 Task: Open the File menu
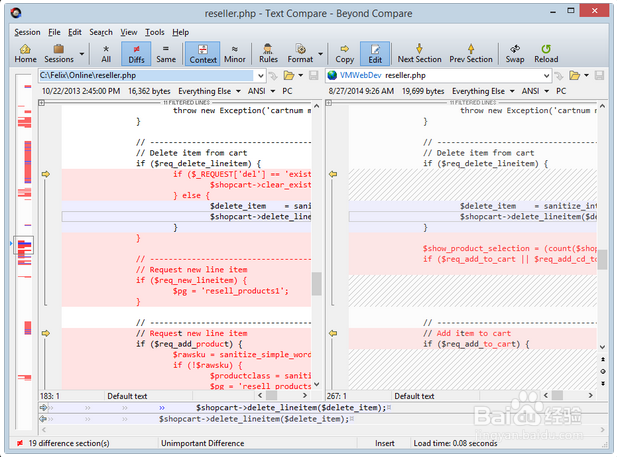coord(54,32)
